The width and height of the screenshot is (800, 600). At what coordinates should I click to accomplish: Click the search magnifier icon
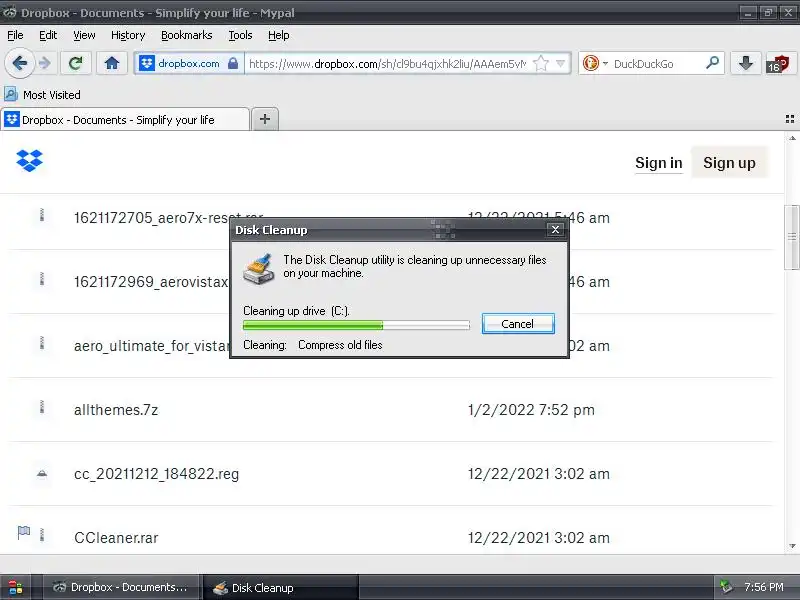click(x=712, y=63)
